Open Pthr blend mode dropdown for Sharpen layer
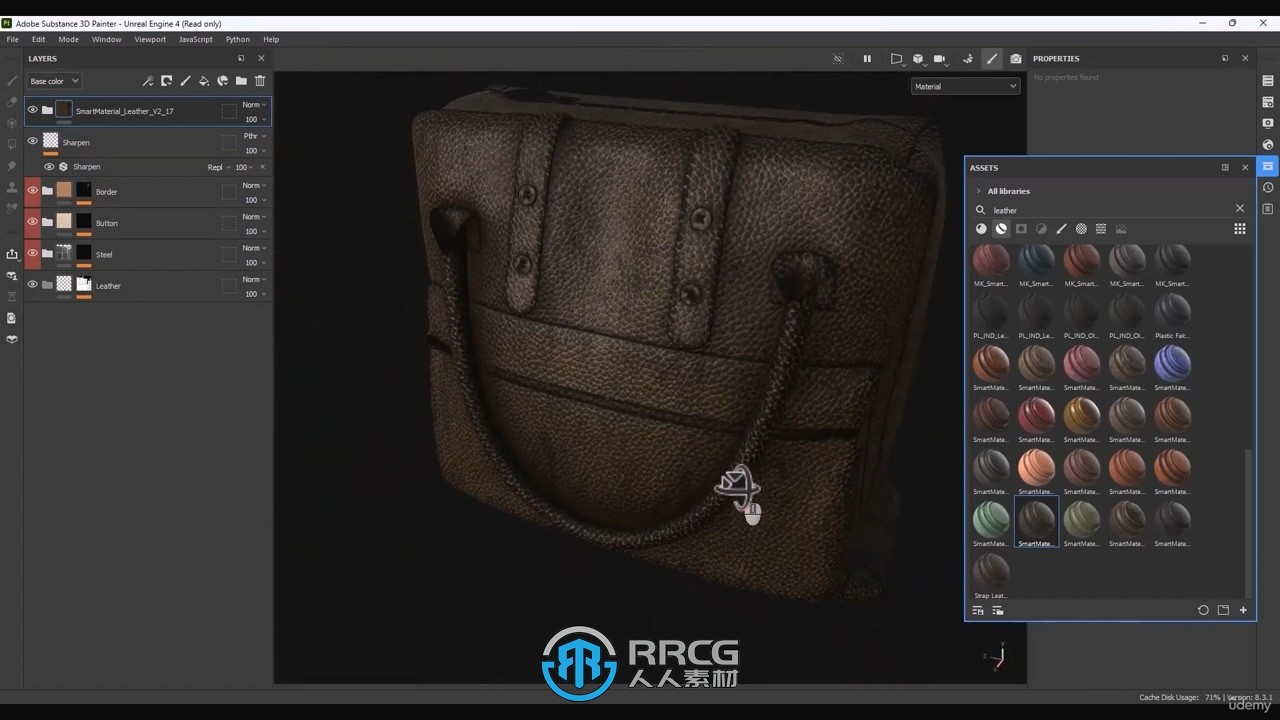Screen dimensions: 1280x720 [254, 136]
